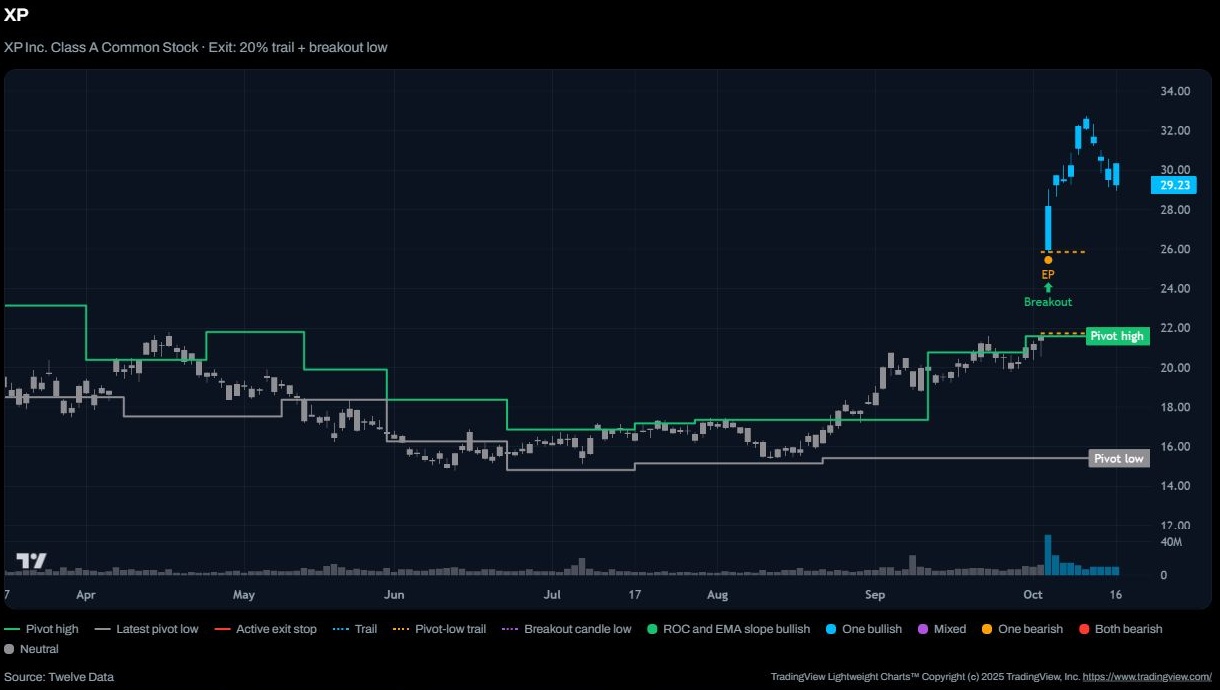1220x690 pixels.
Task: Click the Jul label on time axis
Action: tap(552, 595)
